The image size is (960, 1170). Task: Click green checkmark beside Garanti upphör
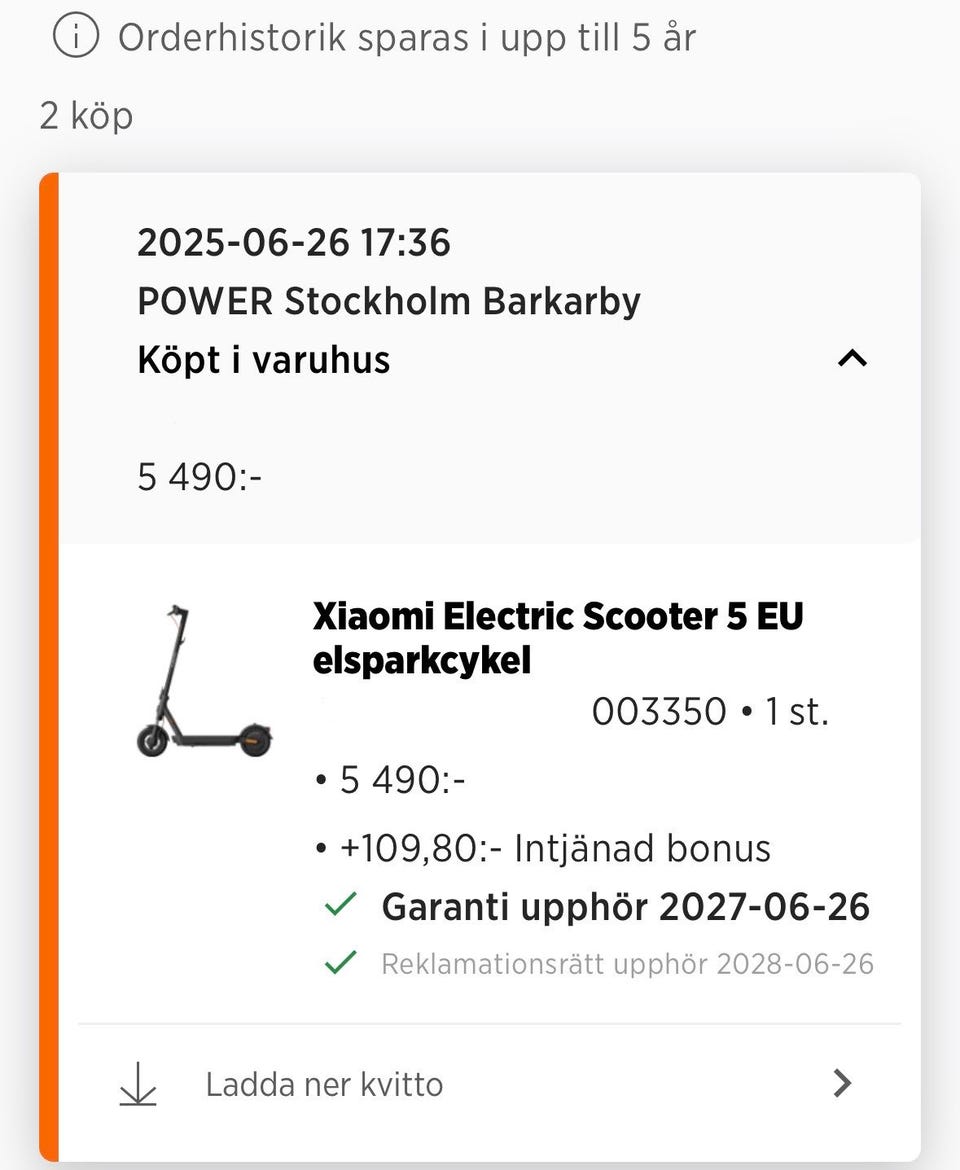(x=341, y=907)
